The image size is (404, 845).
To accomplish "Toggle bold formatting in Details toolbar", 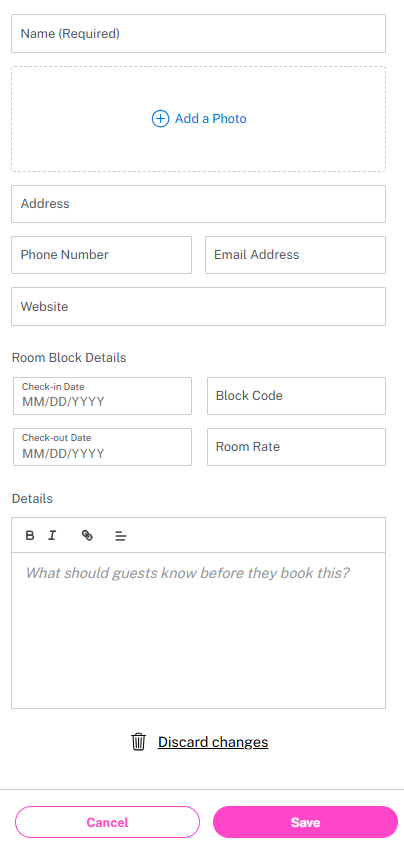I will 30,535.
